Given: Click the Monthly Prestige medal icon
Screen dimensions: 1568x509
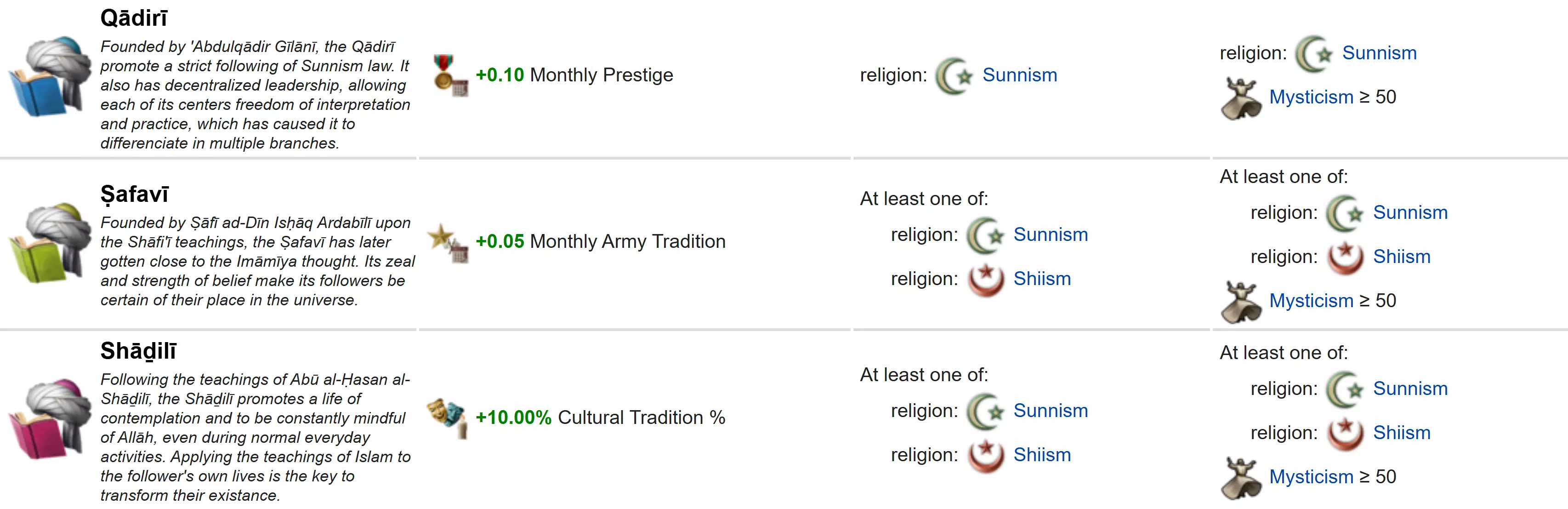Looking at the screenshot, I should [450, 75].
